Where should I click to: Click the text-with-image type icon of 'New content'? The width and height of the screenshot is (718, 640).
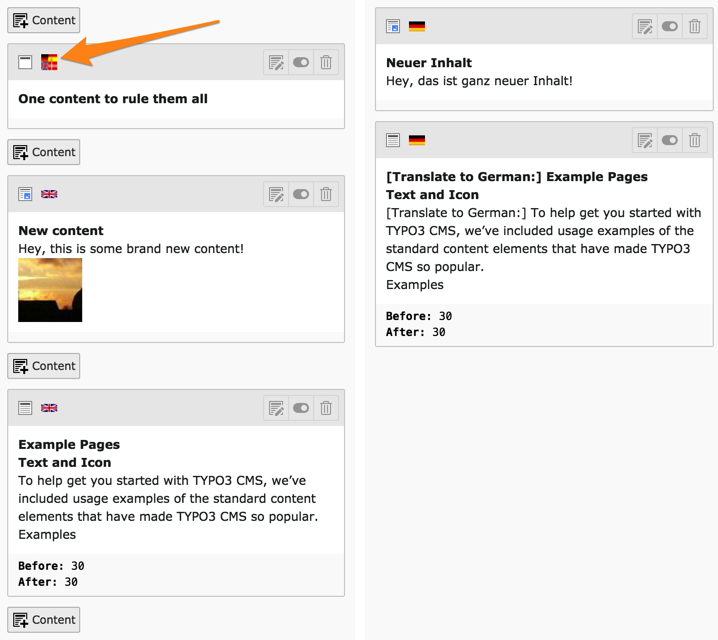(25, 194)
